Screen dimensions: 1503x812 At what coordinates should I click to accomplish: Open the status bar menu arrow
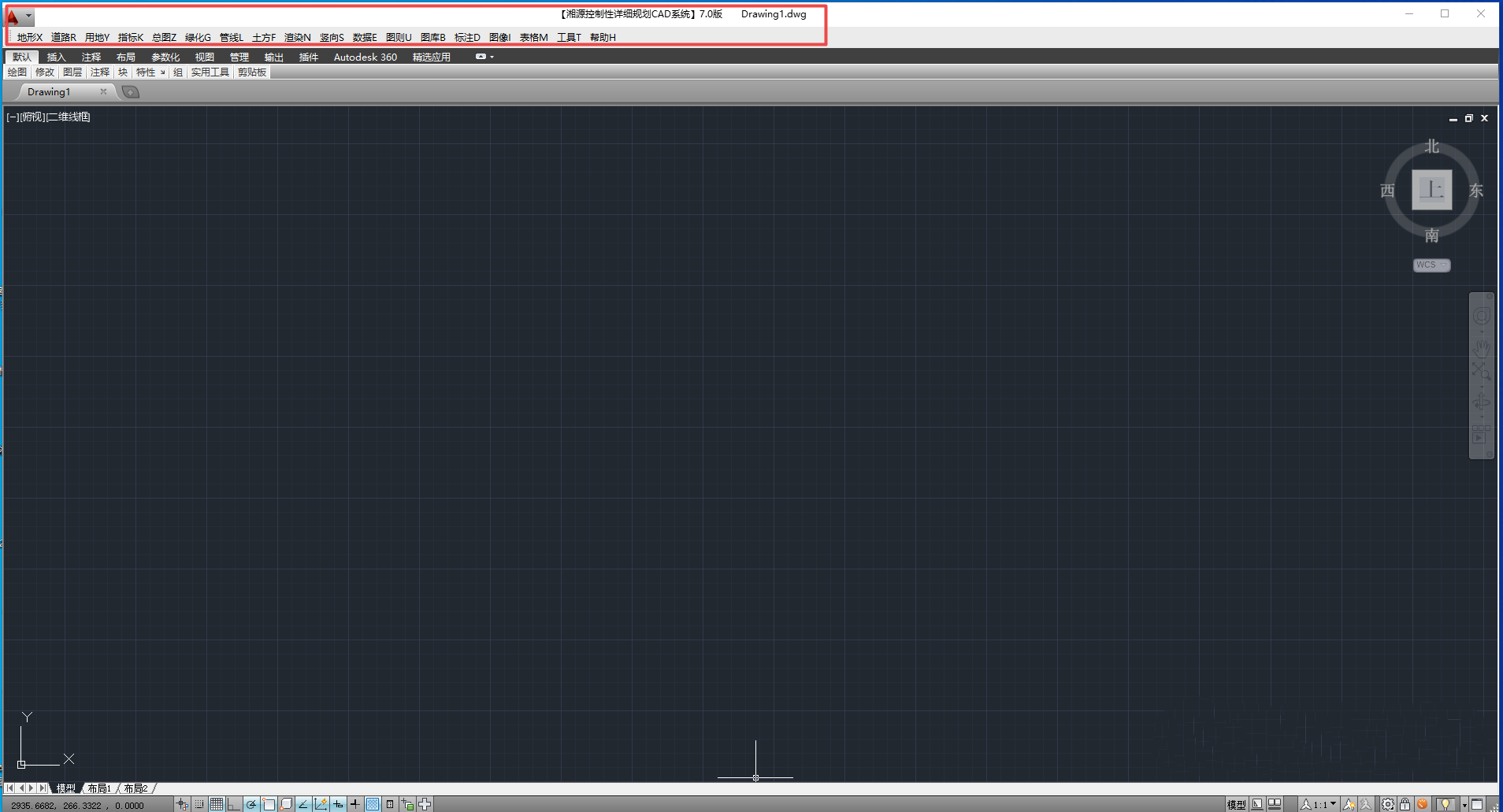tap(1464, 805)
